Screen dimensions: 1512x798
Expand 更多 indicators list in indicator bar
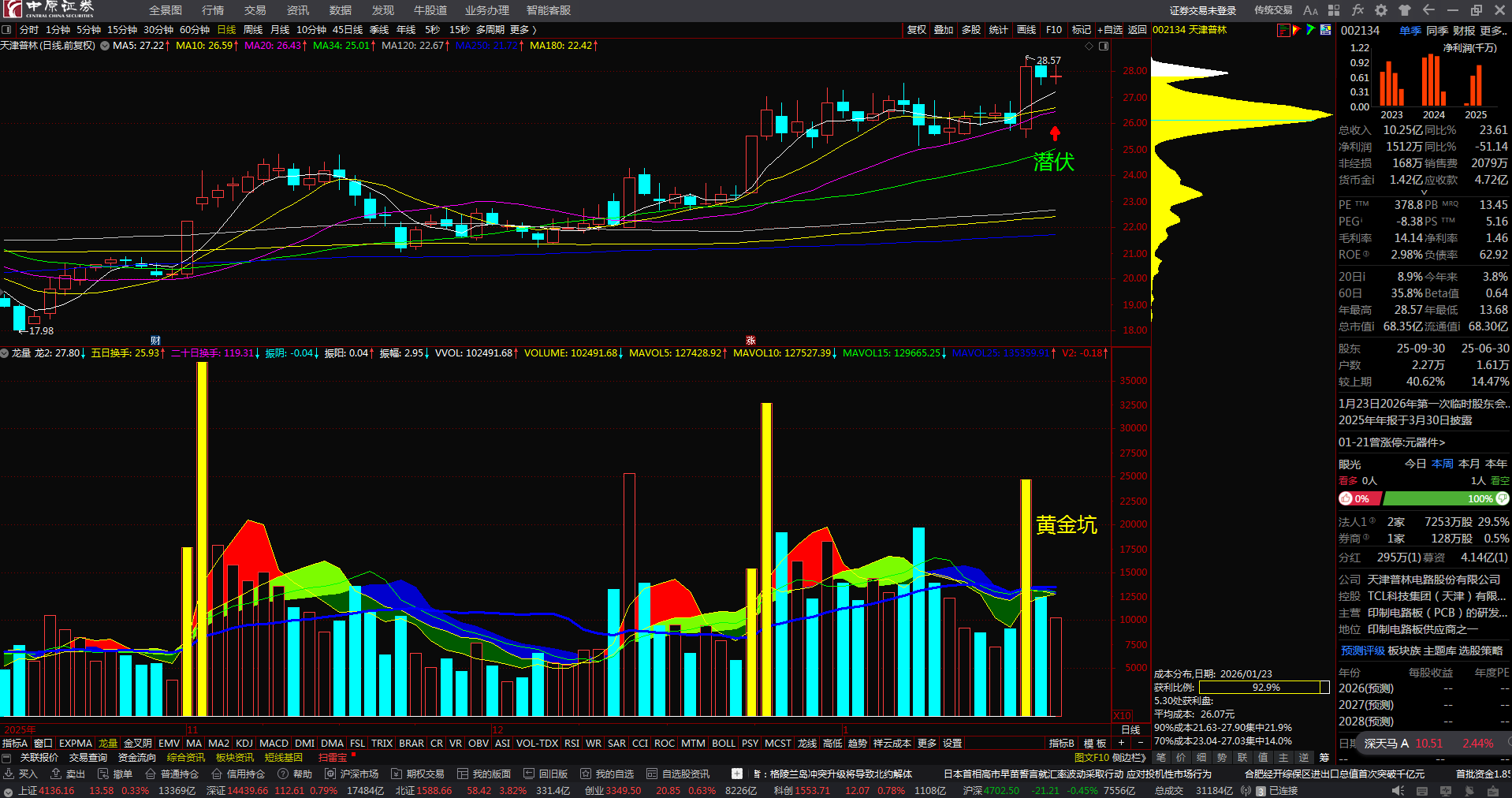pos(927,744)
